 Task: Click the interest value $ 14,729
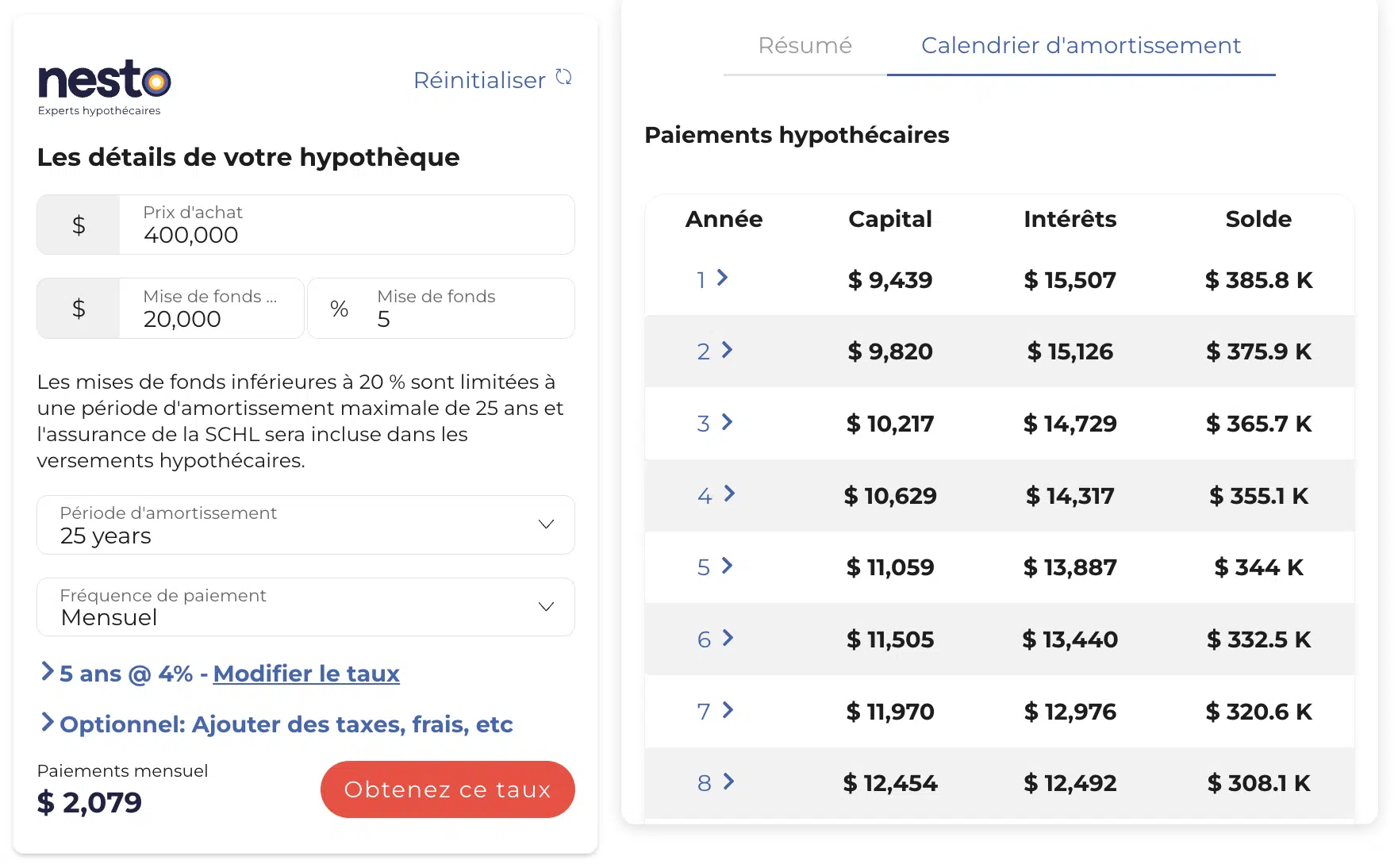click(1070, 424)
